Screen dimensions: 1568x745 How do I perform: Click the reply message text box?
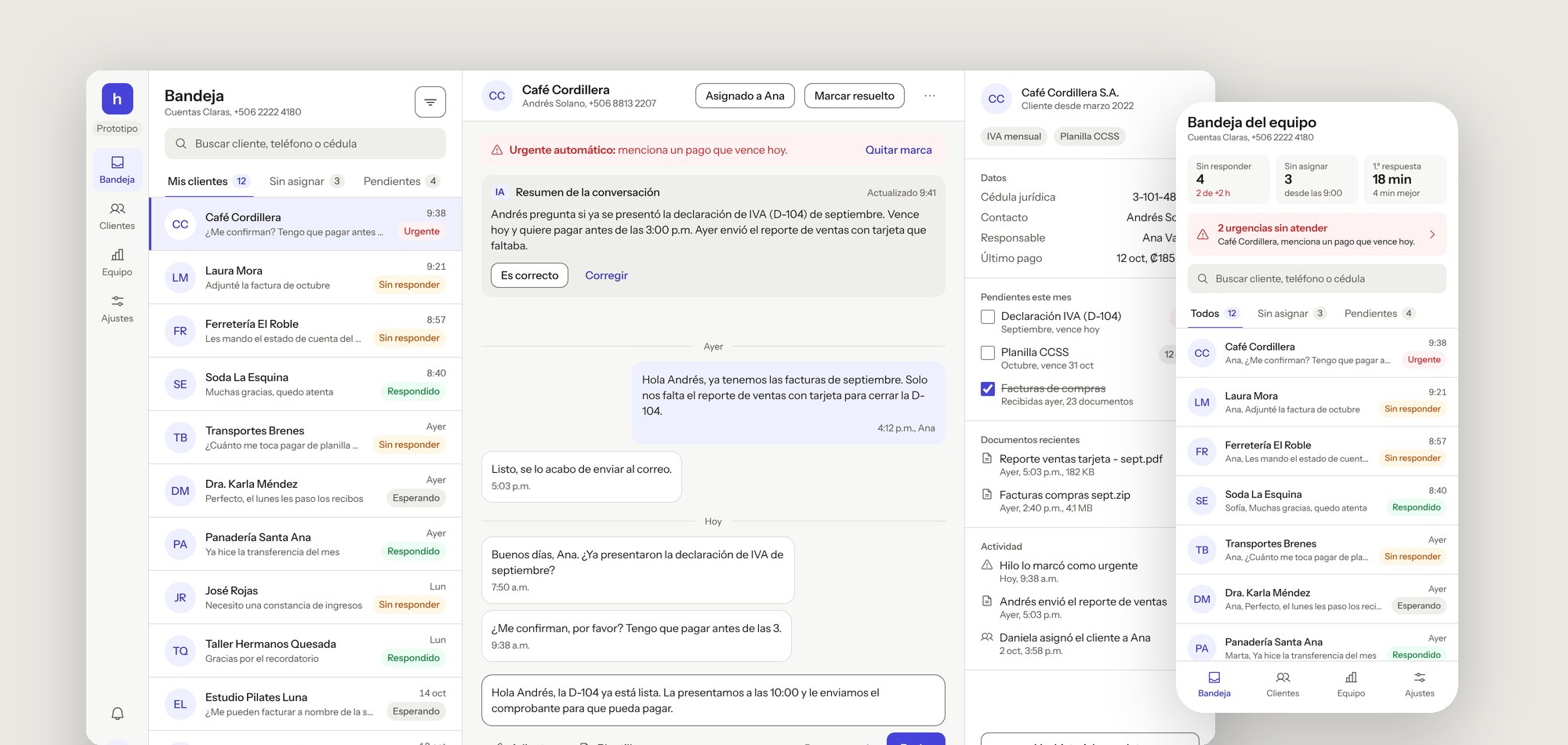[713, 700]
